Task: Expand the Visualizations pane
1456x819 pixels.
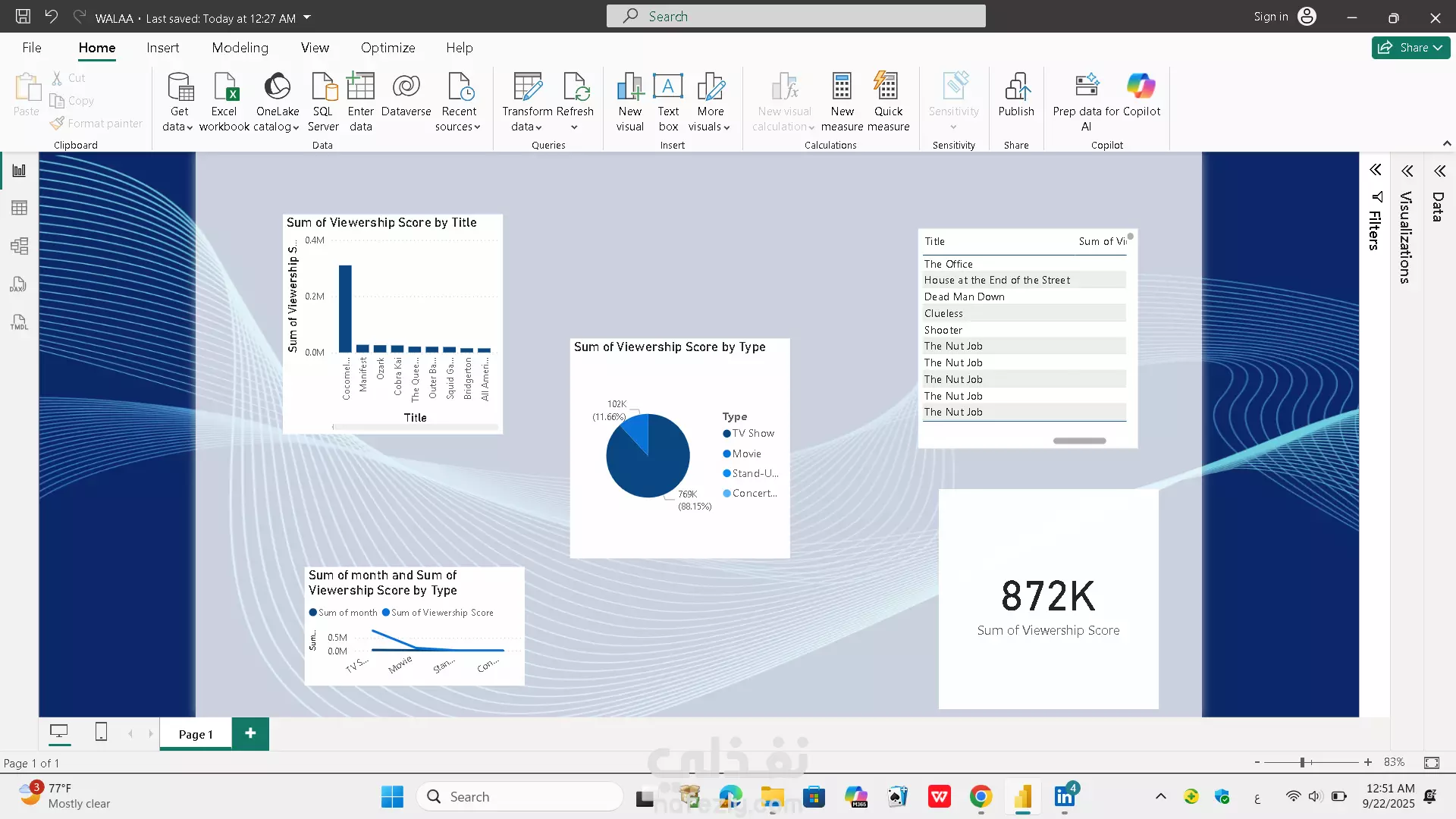Action: (1407, 171)
